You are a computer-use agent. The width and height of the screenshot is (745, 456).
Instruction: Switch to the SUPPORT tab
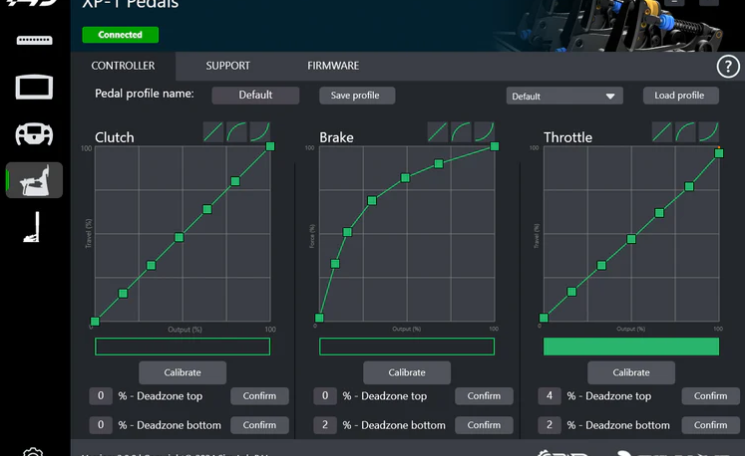(x=228, y=66)
